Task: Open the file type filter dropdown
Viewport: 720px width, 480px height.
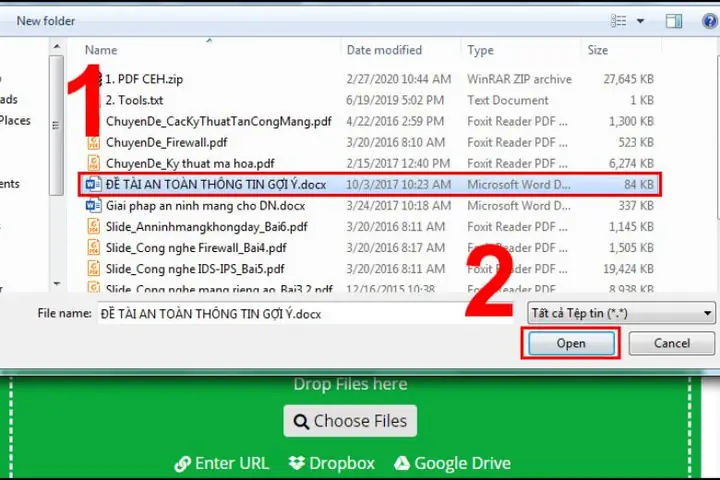Action: [x=621, y=313]
